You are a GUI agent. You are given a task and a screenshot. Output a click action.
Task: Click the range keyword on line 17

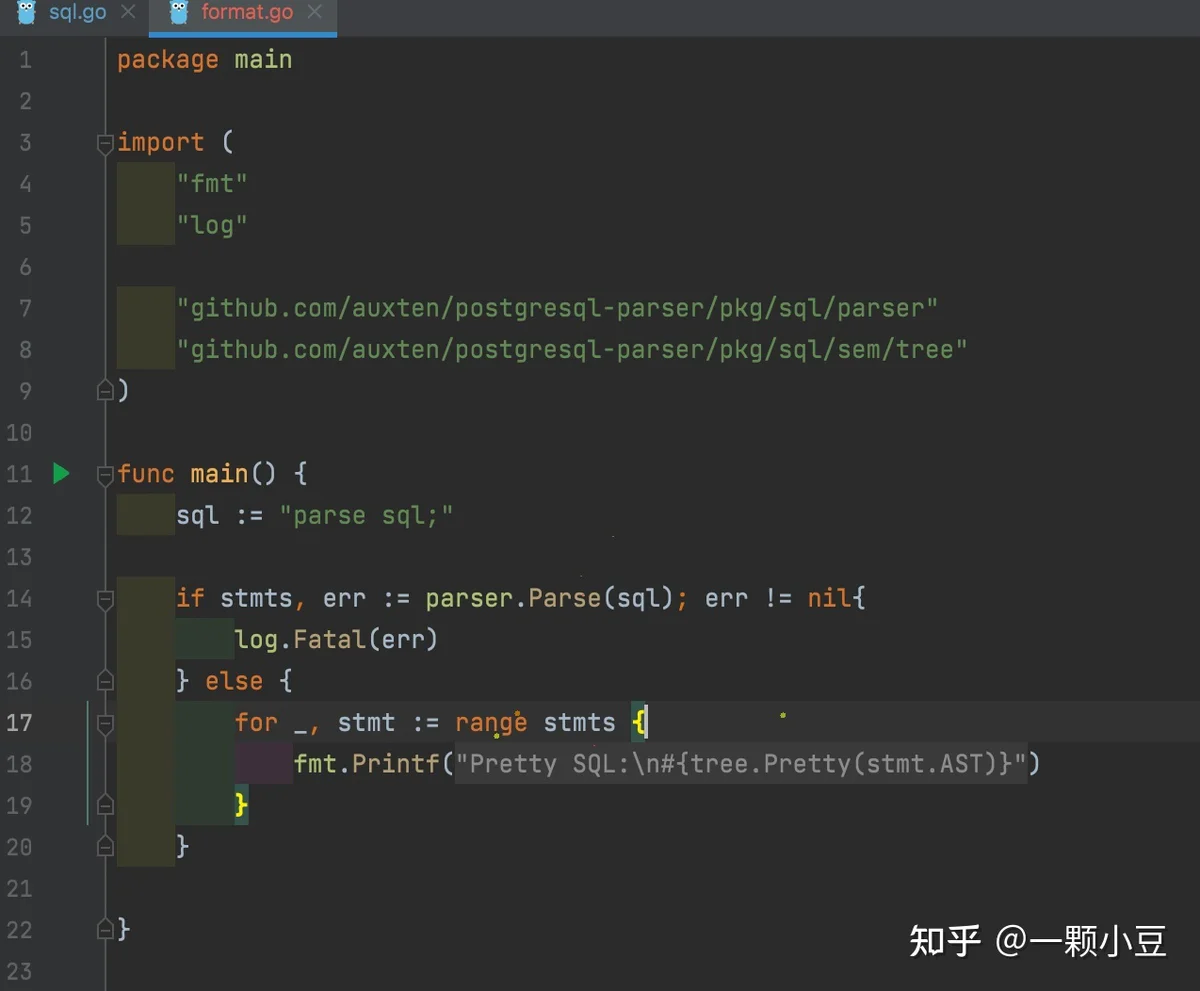point(491,722)
